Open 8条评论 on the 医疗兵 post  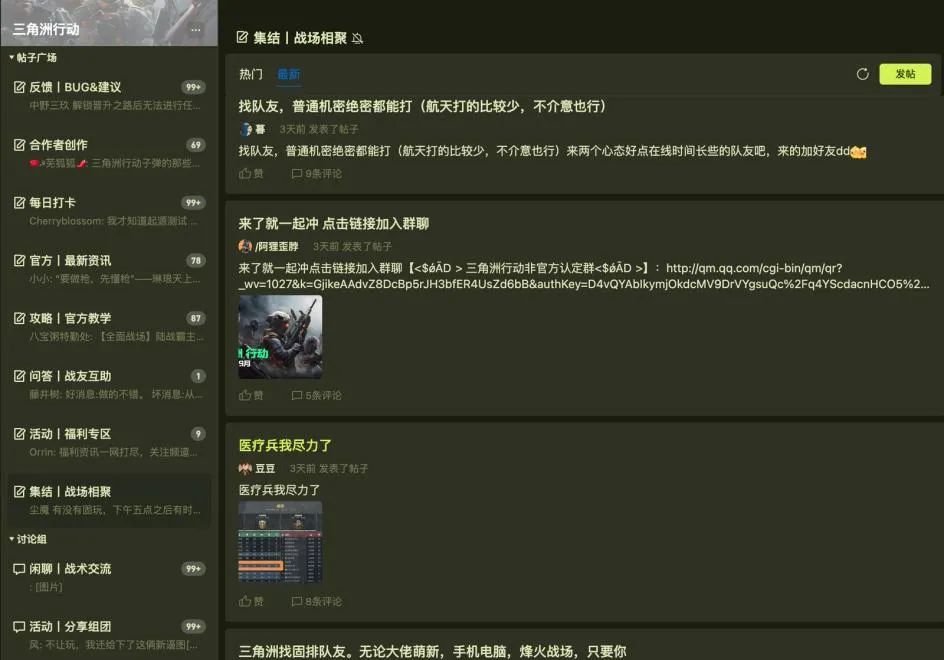point(317,602)
